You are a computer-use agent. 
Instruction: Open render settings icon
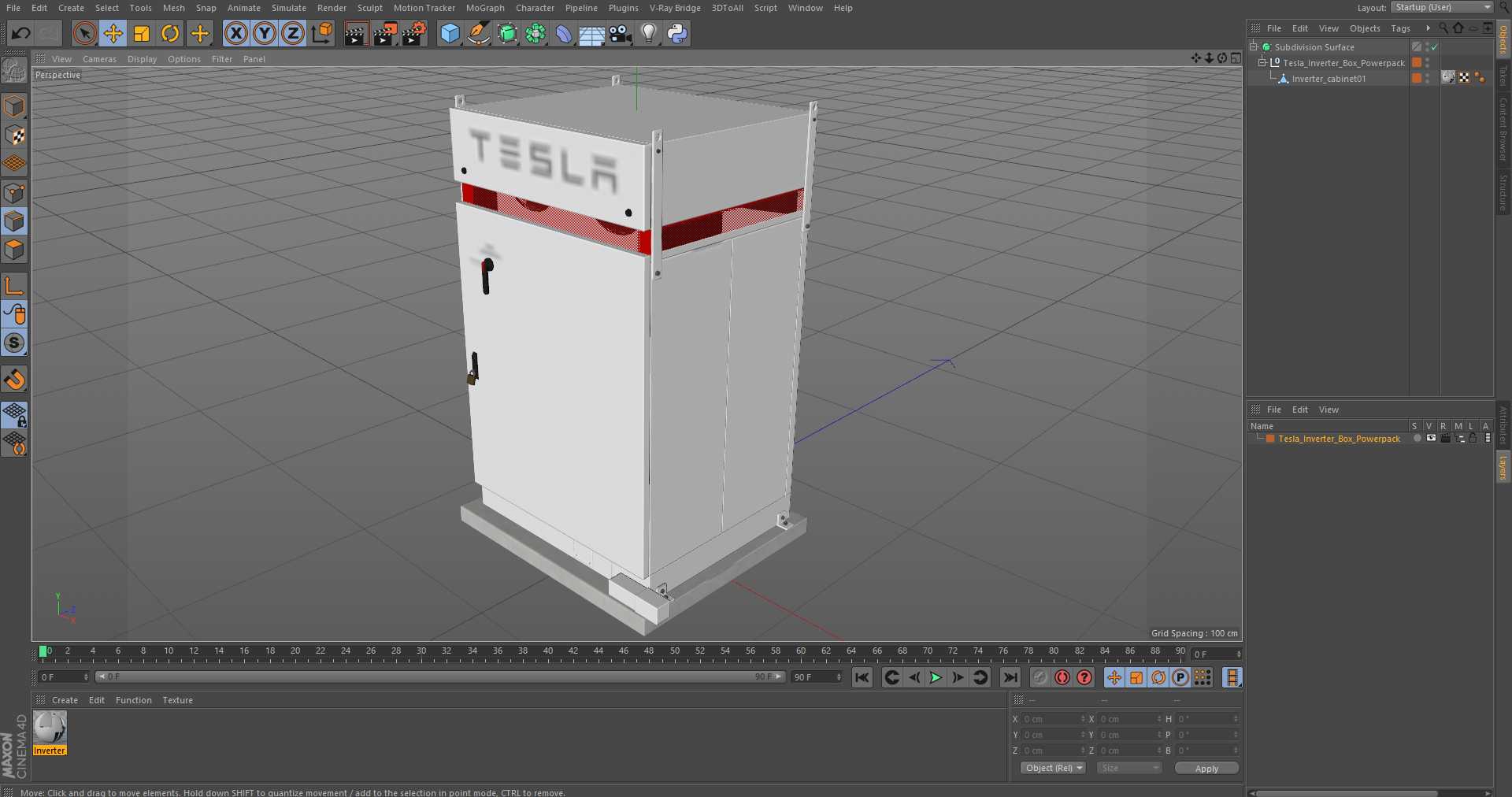(x=414, y=33)
